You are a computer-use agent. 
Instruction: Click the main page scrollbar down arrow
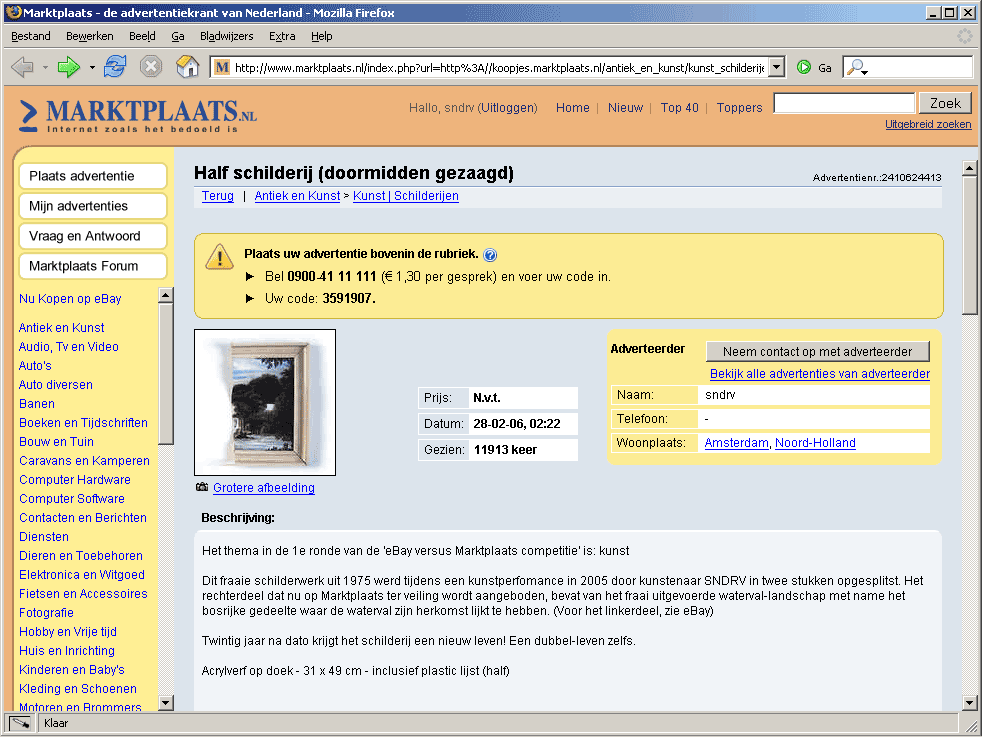(x=969, y=703)
